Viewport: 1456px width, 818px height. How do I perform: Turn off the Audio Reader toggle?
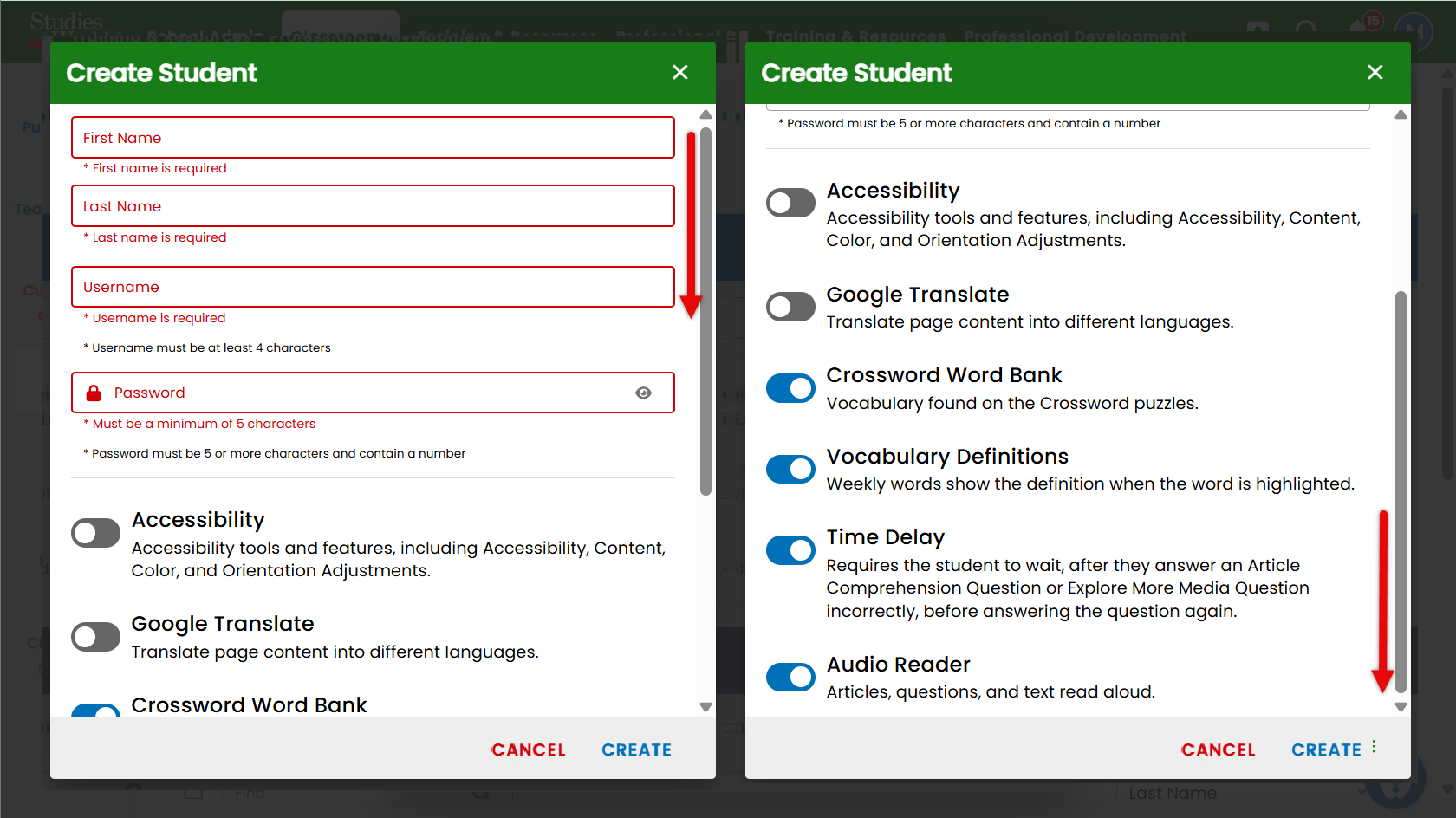[790, 677]
